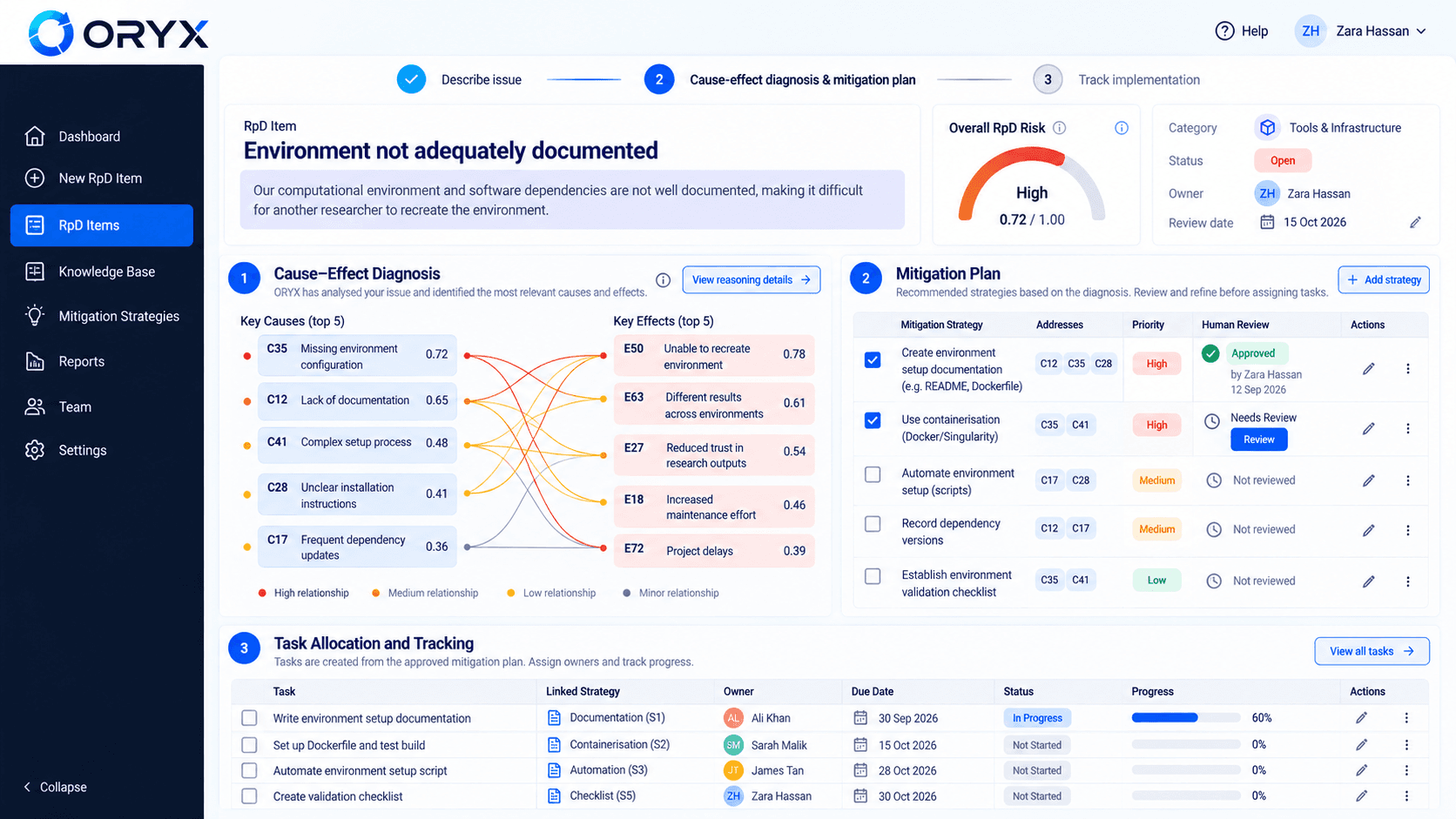Select the 'Write environment setup documentation' task checkbox
The image size is (1456, 819).
coord(249,718)
